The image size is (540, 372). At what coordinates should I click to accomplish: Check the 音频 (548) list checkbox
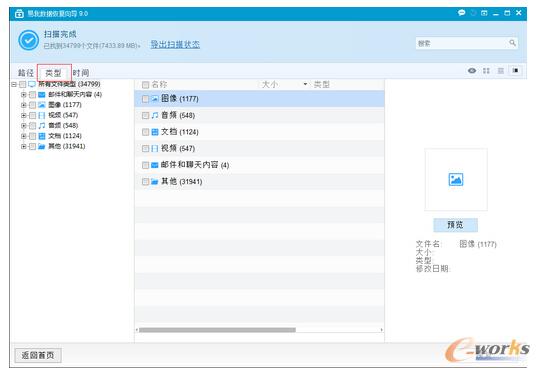click(145, 115)
